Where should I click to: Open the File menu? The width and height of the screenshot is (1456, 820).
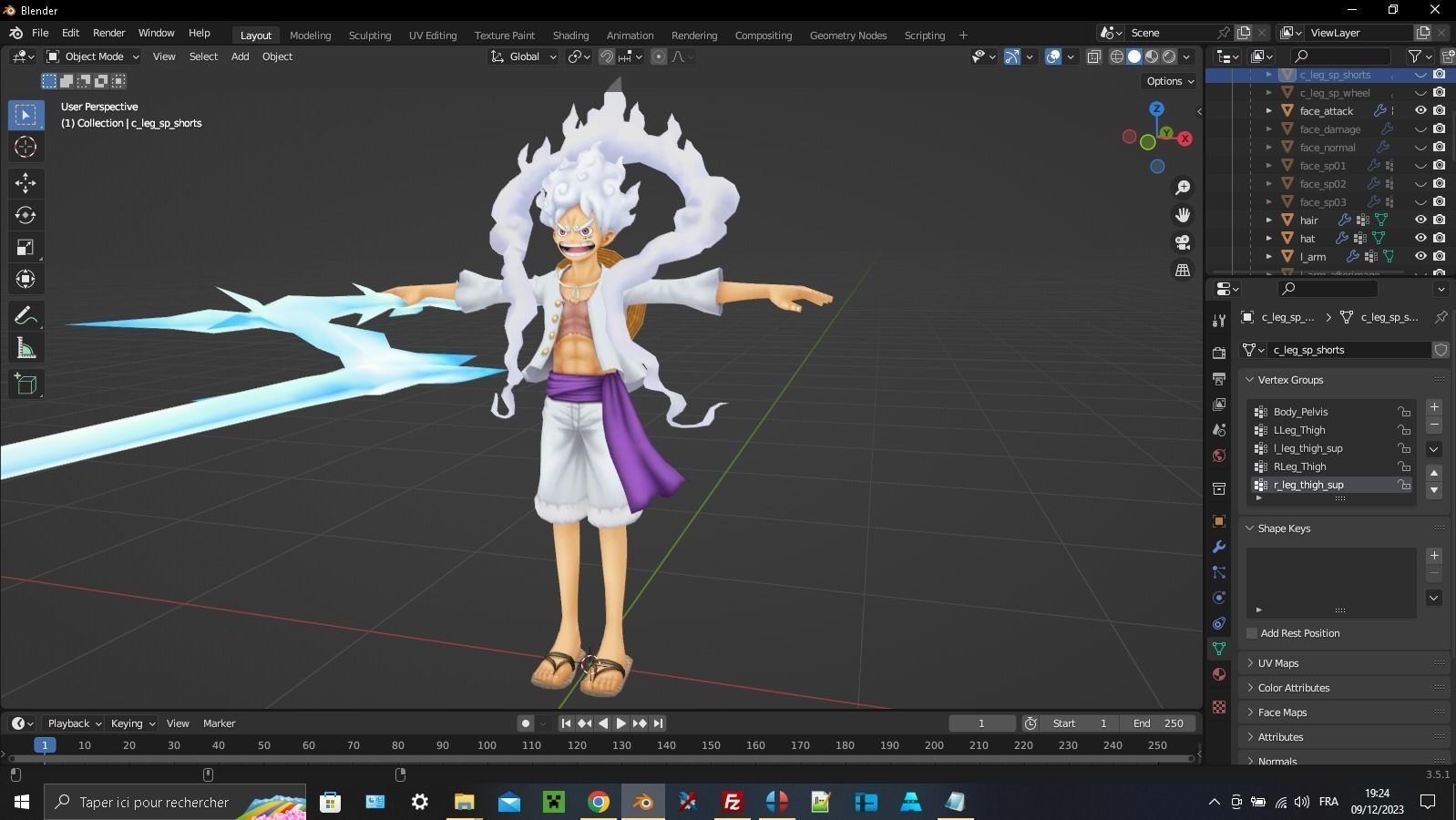click(40, 33)
